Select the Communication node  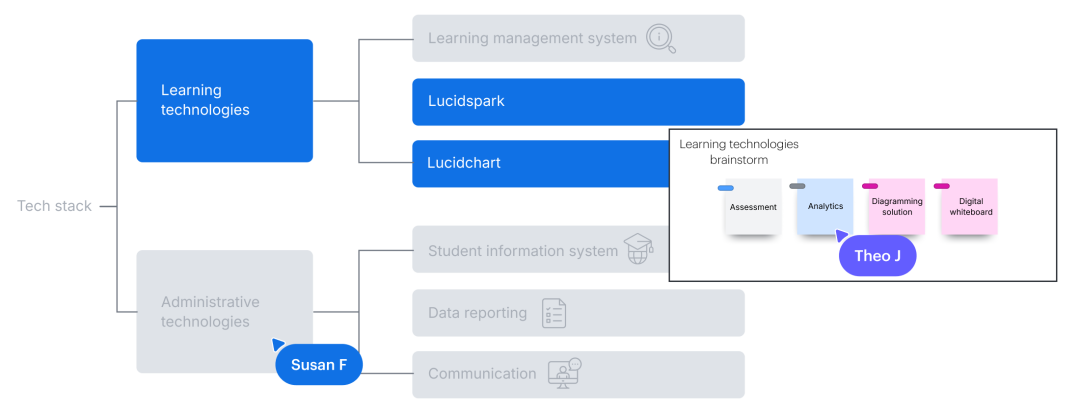tap(579, 375)
